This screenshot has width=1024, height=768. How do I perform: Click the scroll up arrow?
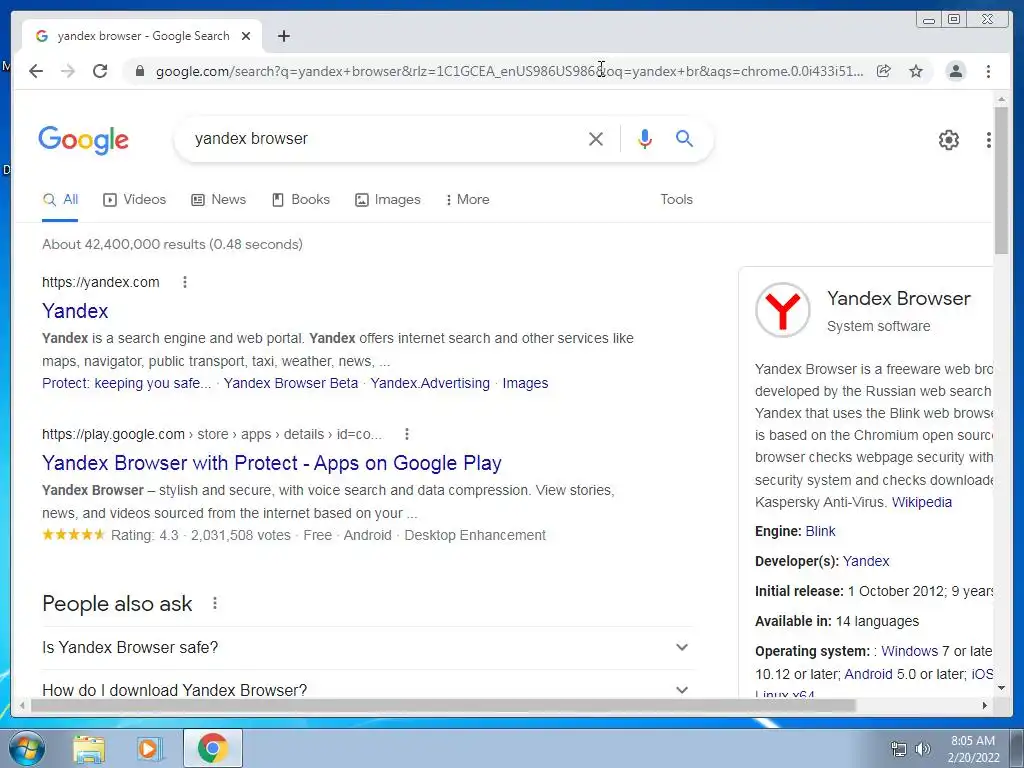[x=1001, y=99]
